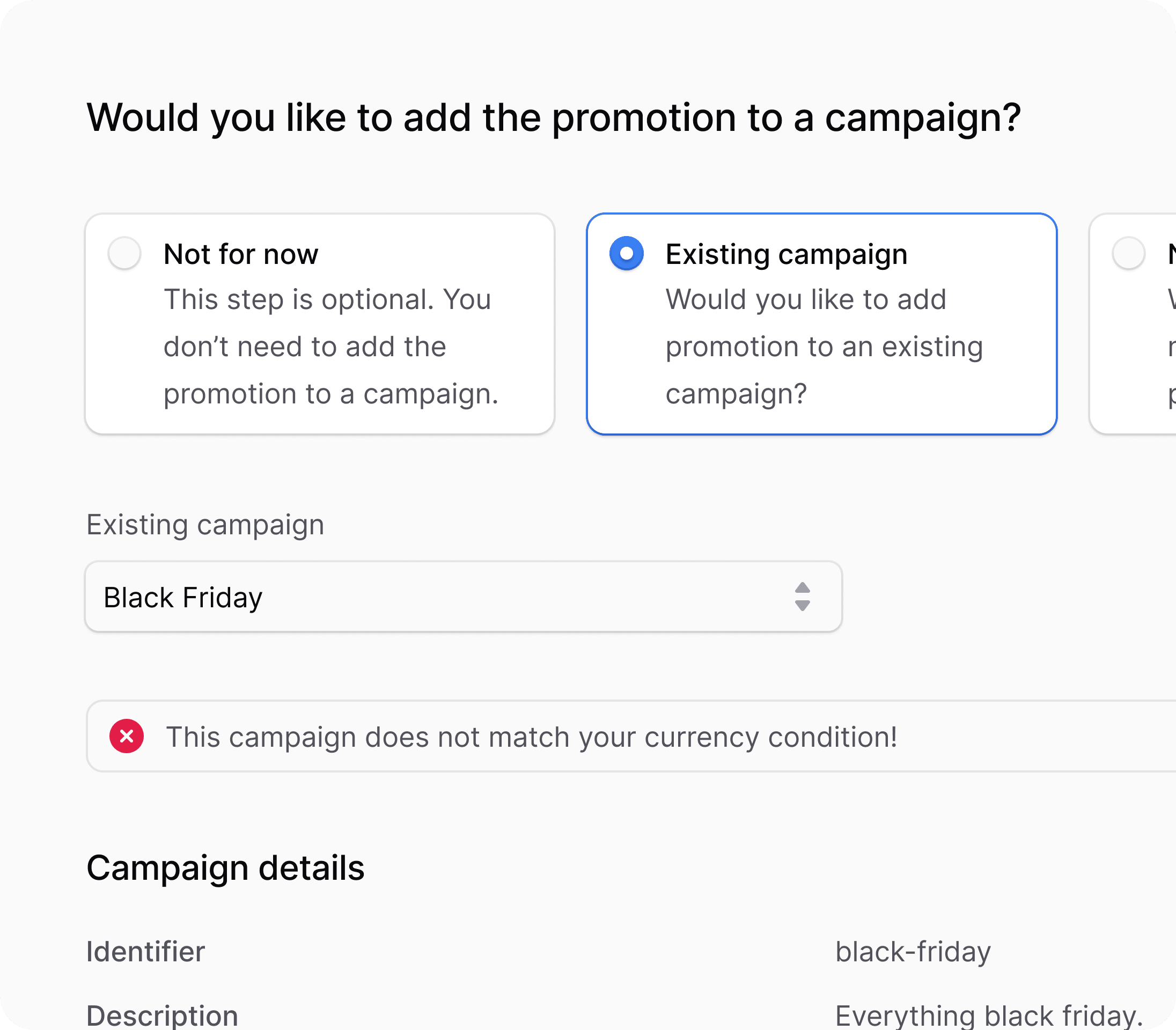Click the 'Description' row label
Image resolution: width=1176 pixels, height=1030 pixels.
pos(162,1015)
